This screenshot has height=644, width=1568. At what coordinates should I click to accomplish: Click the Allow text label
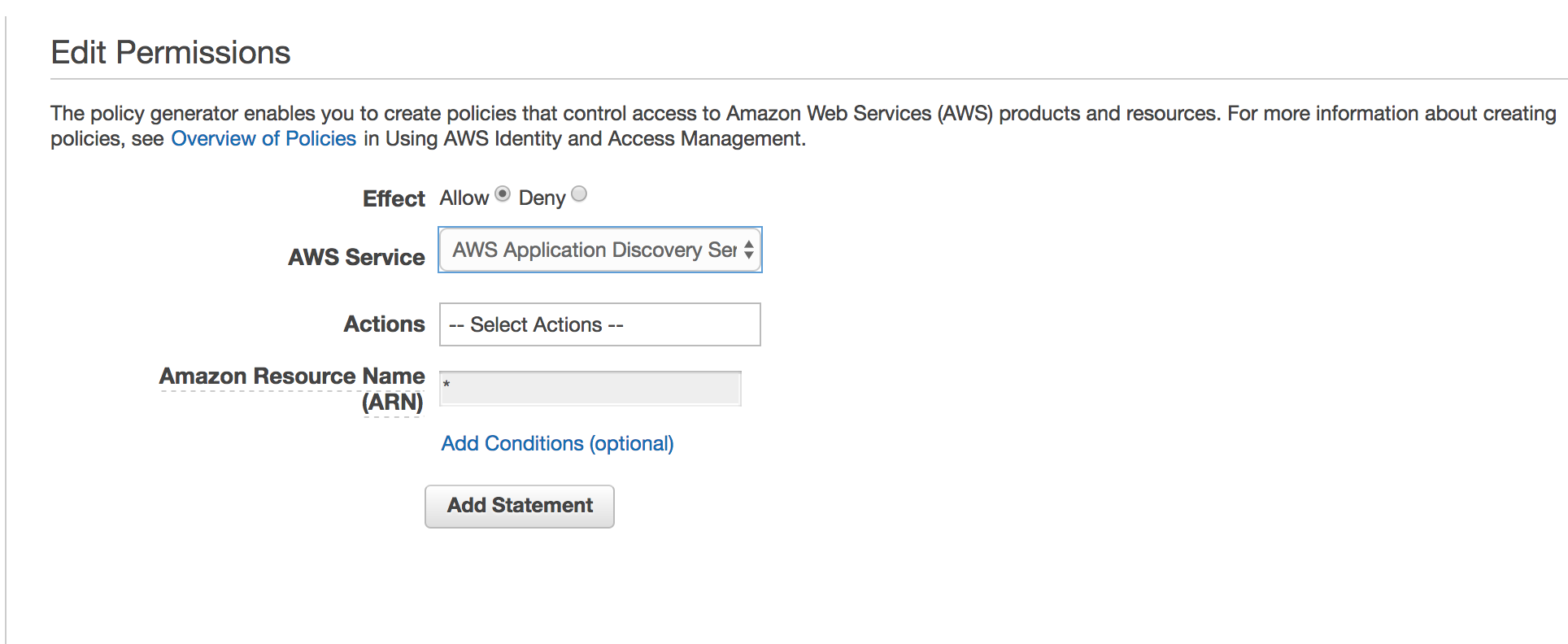pos(464,198)
